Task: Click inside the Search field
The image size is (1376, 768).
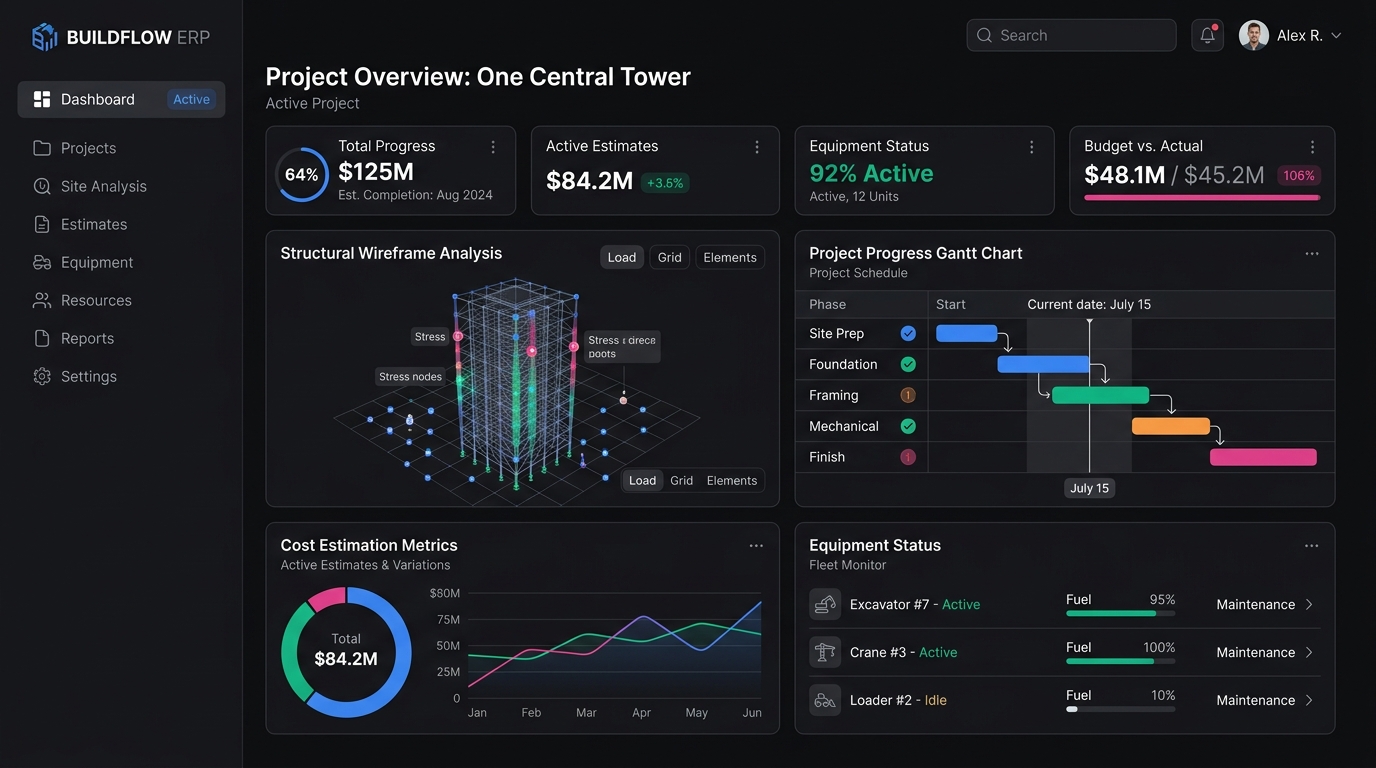Action: click(1071, 35)
